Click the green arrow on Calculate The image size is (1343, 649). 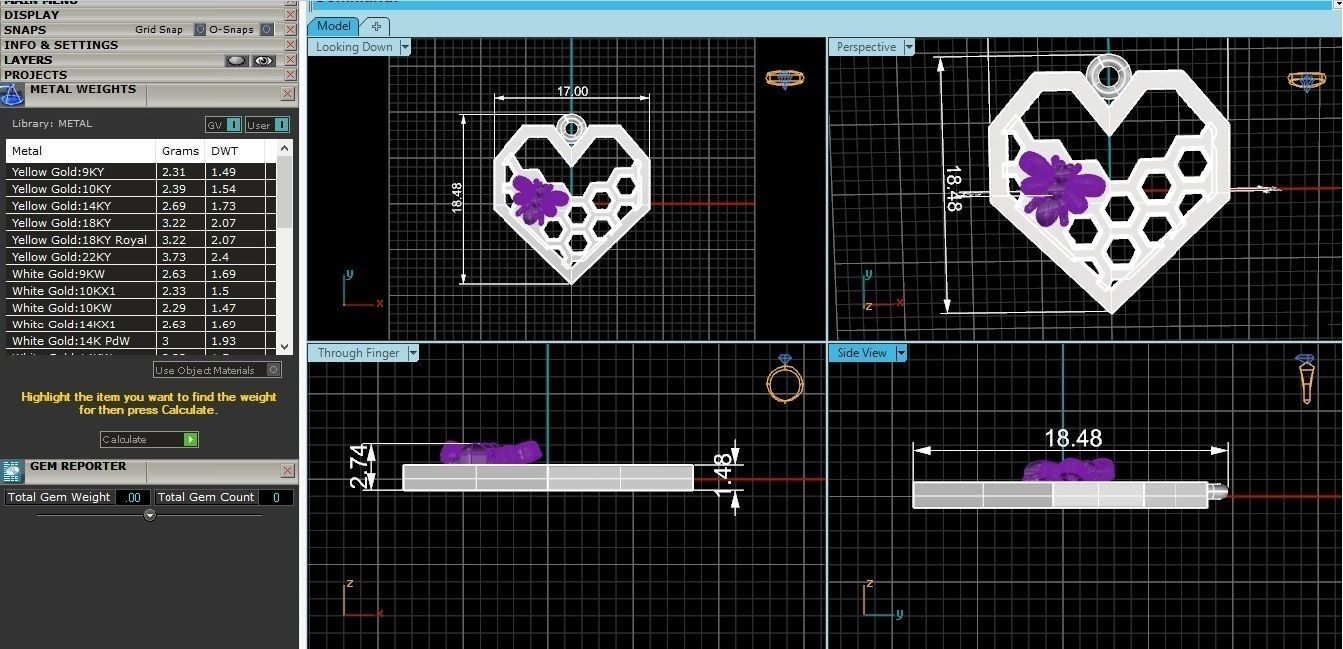tap(191, 440)
